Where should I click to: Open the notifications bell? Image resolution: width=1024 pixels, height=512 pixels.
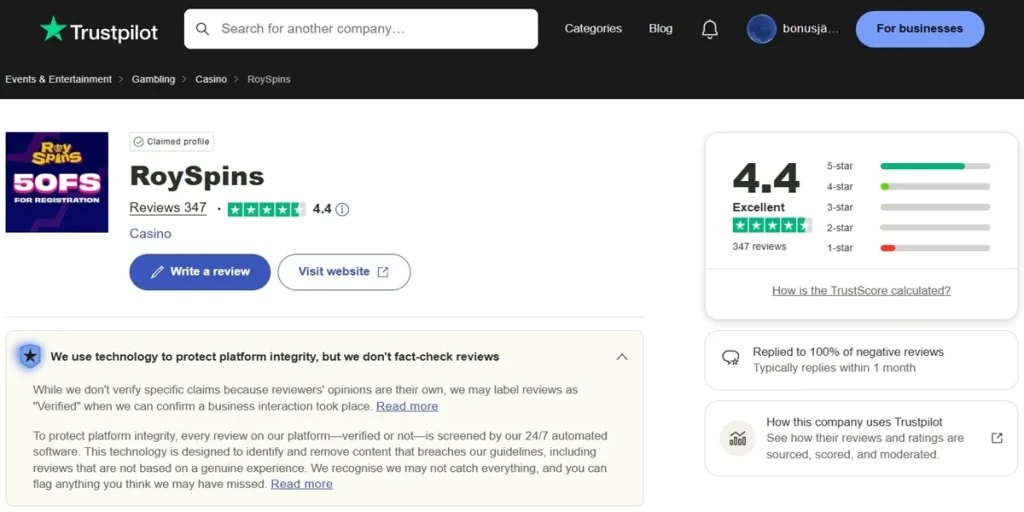pos(710,29)
